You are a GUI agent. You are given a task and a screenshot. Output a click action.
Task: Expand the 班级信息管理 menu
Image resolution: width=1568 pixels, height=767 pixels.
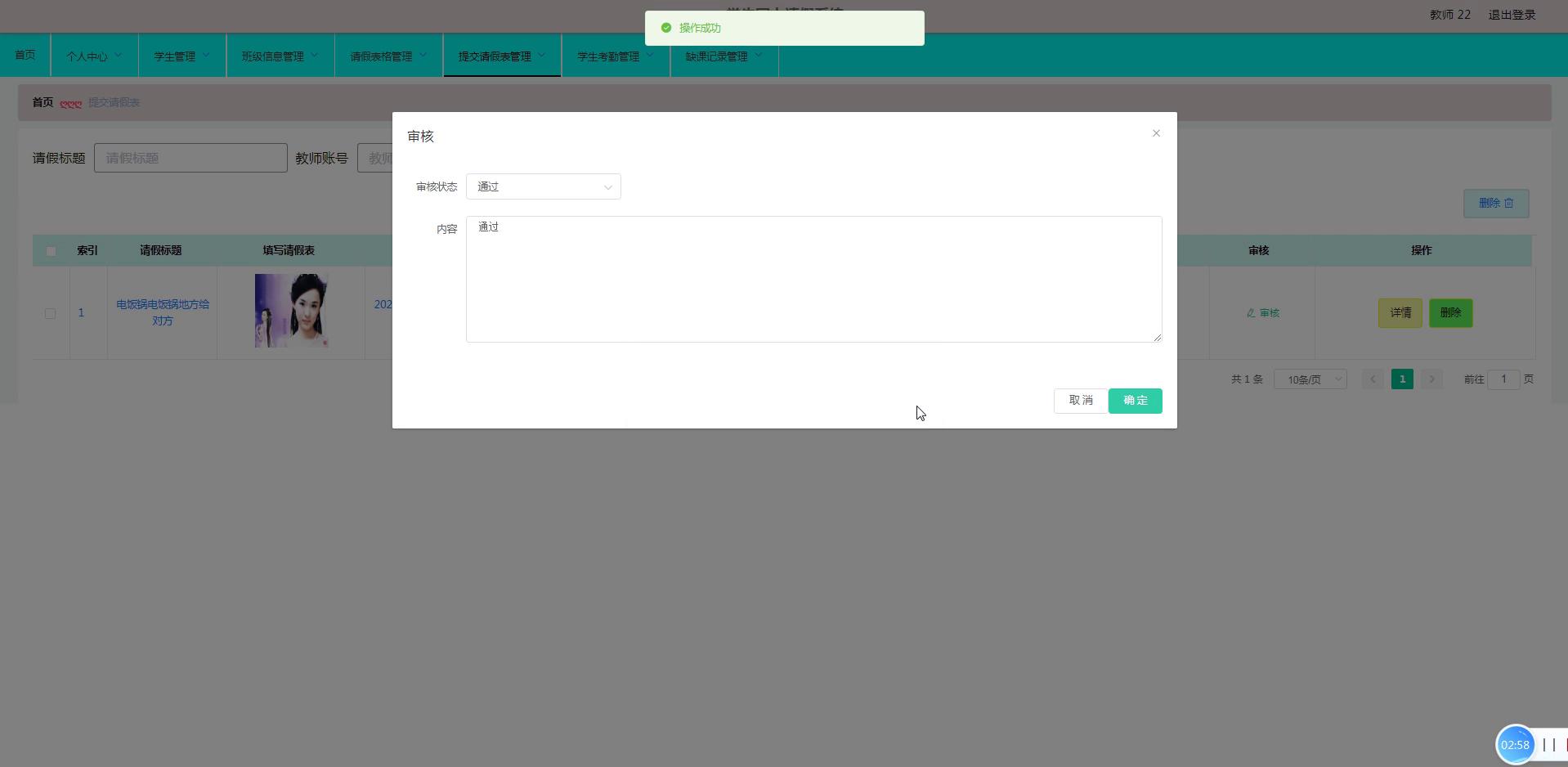[x=280, y=56]
